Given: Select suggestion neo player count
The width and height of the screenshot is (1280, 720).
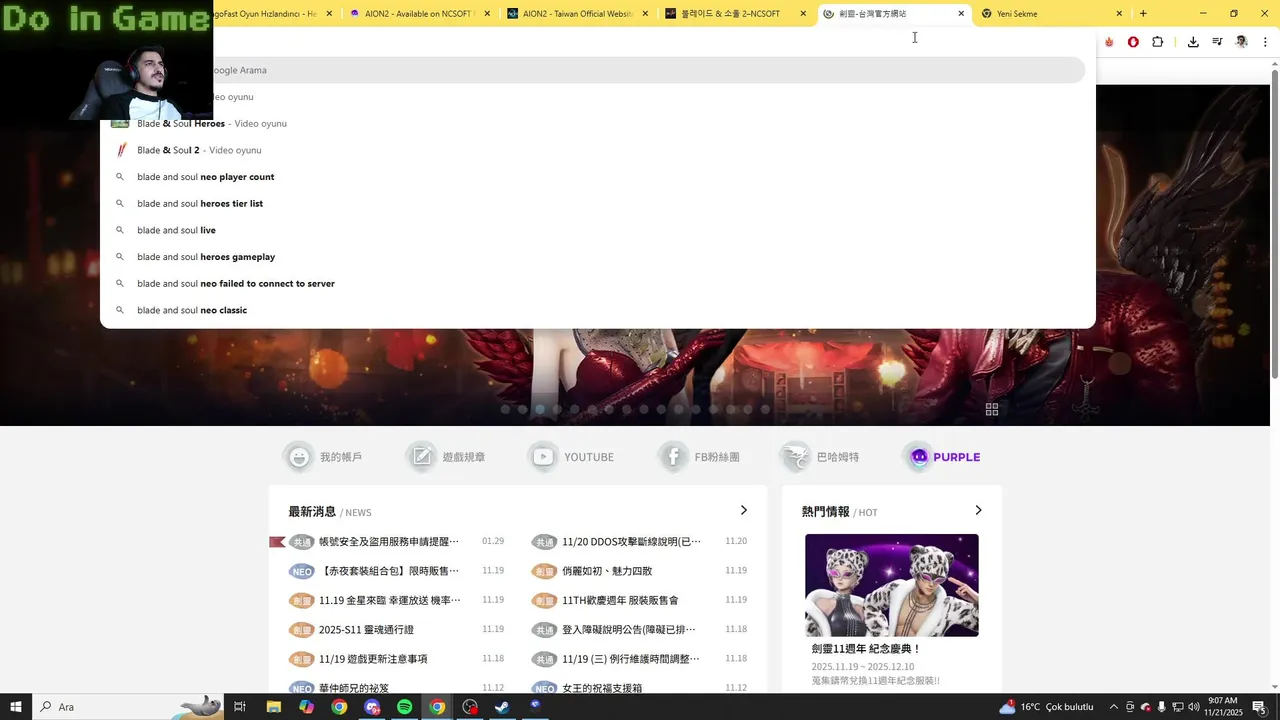Looking at the screenshot, I should pos(598,177).
